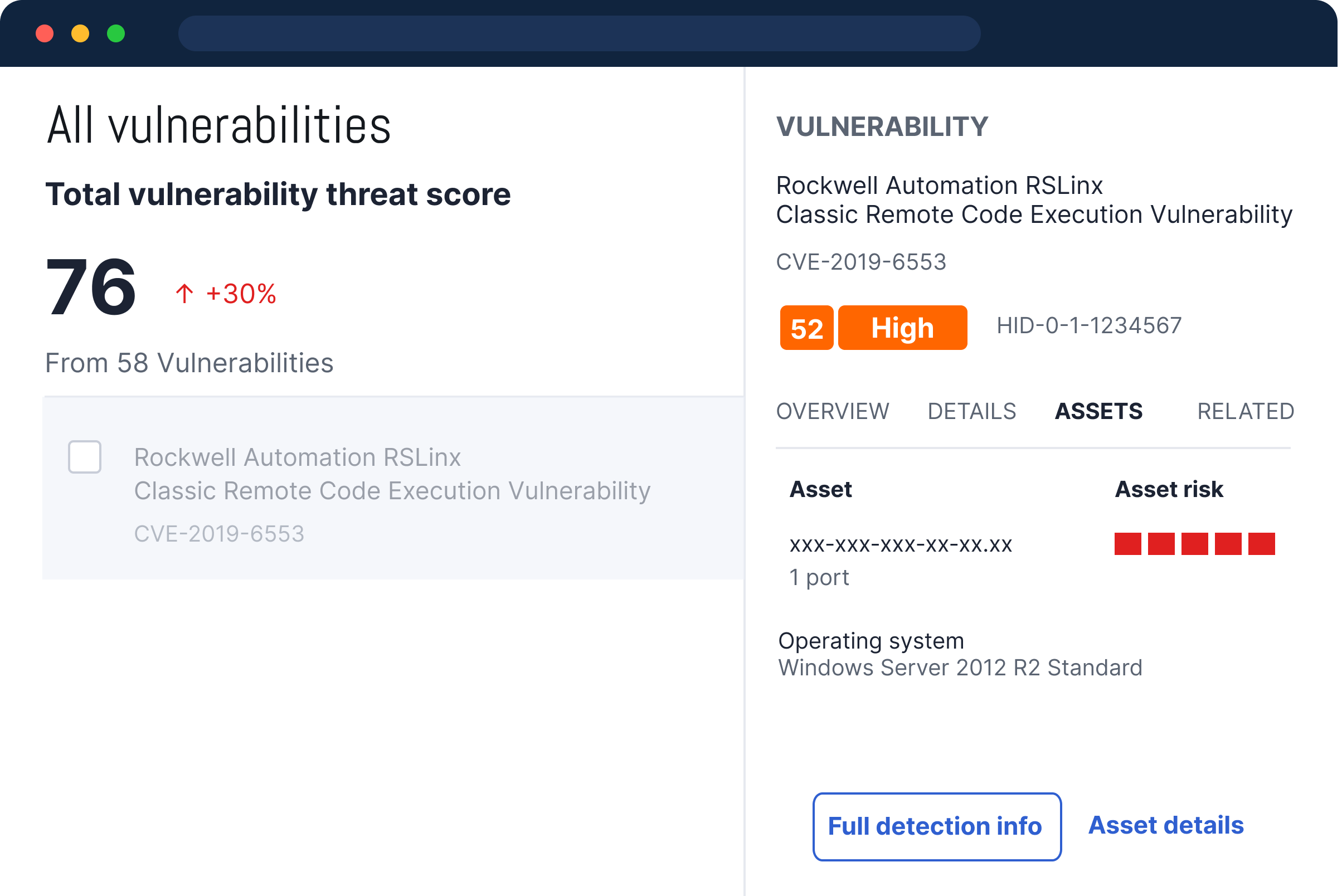
Task: Click the red asset risk bar indicator
Action: point(1194,543)
